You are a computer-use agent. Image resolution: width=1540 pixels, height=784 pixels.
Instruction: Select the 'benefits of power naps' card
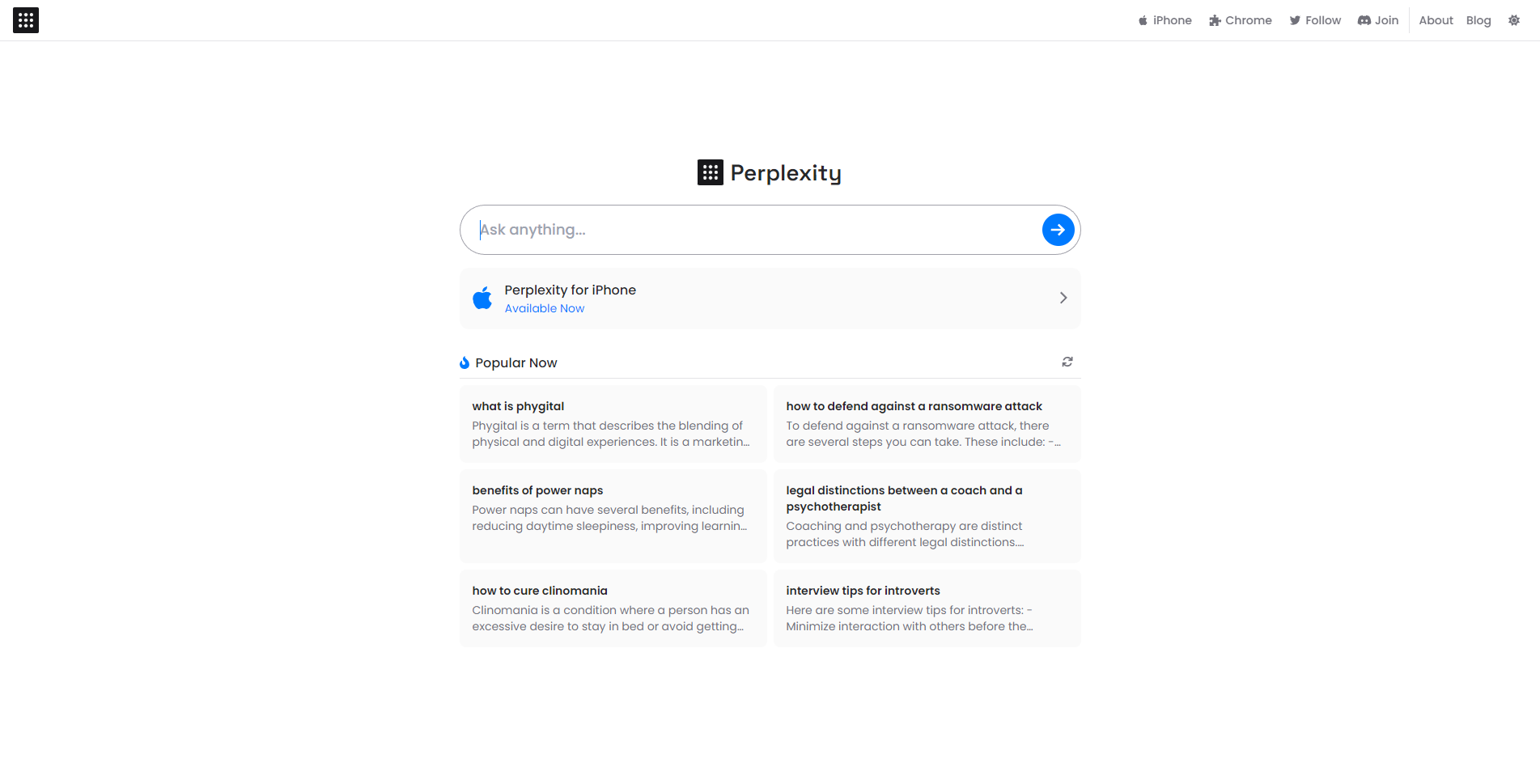[x=613, y=516]
